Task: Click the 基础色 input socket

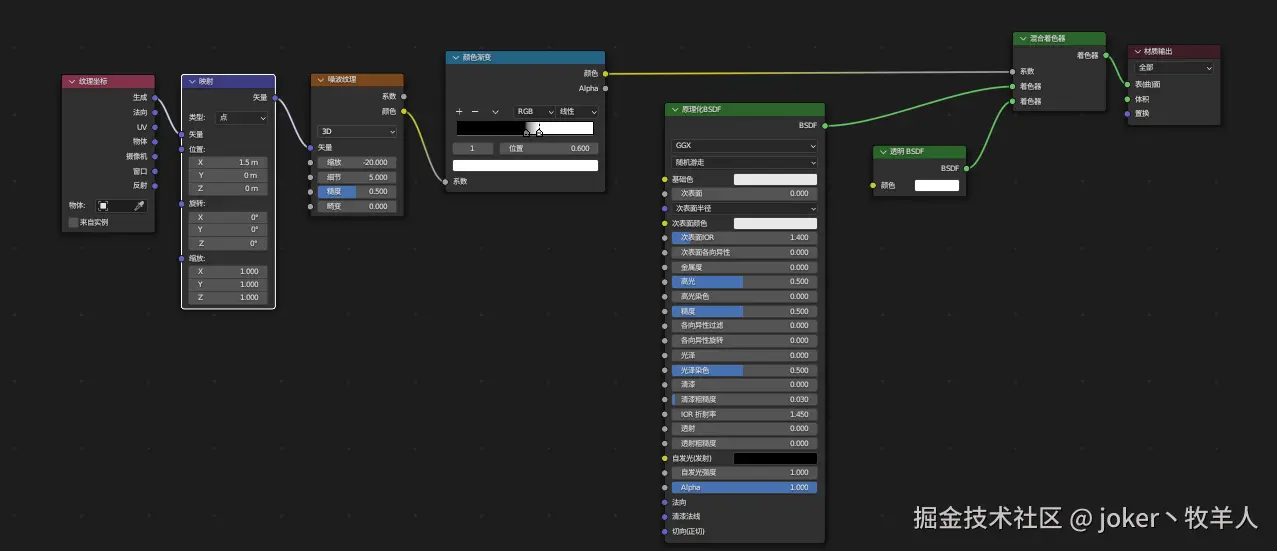Action: [x=664, y=180]
